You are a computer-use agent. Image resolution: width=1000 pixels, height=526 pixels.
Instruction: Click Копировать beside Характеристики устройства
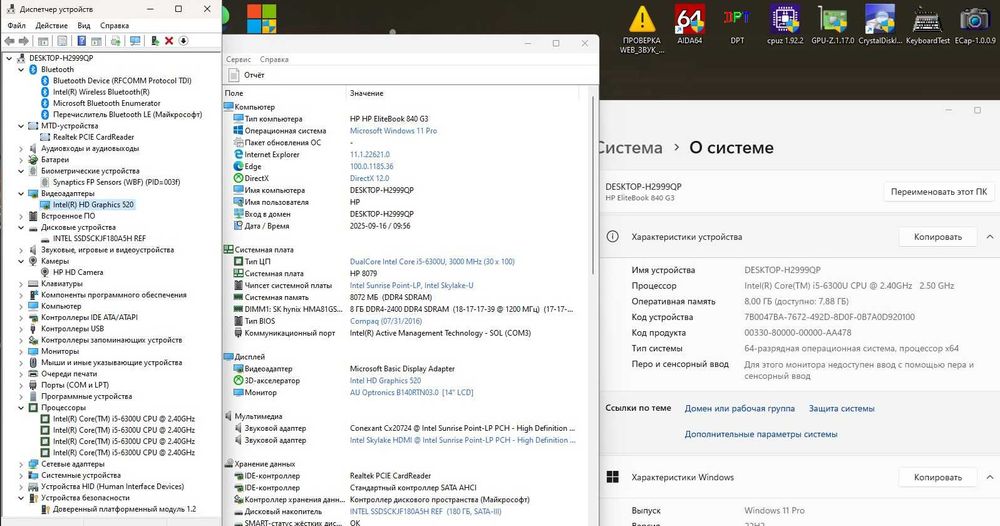point(938,237)
